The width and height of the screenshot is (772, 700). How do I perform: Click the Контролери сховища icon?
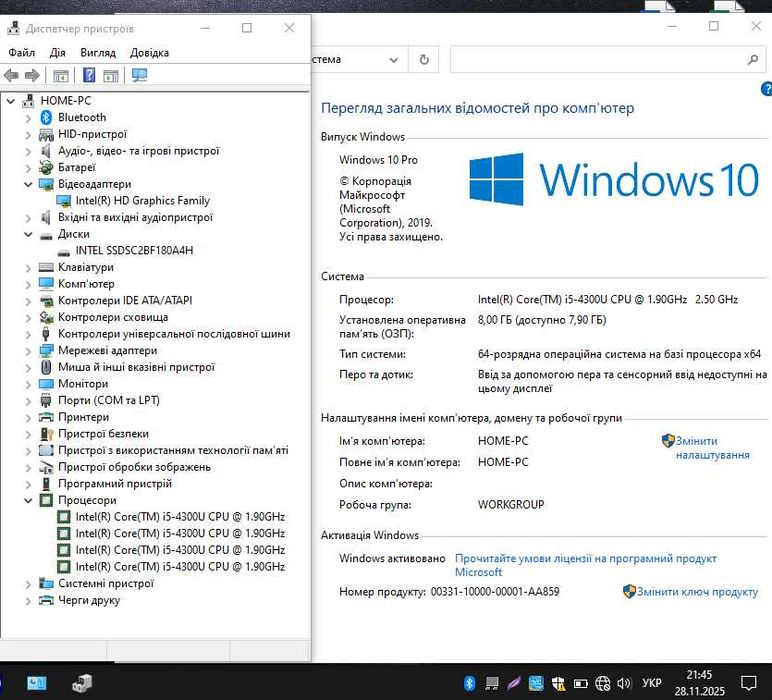coord(46,318)
